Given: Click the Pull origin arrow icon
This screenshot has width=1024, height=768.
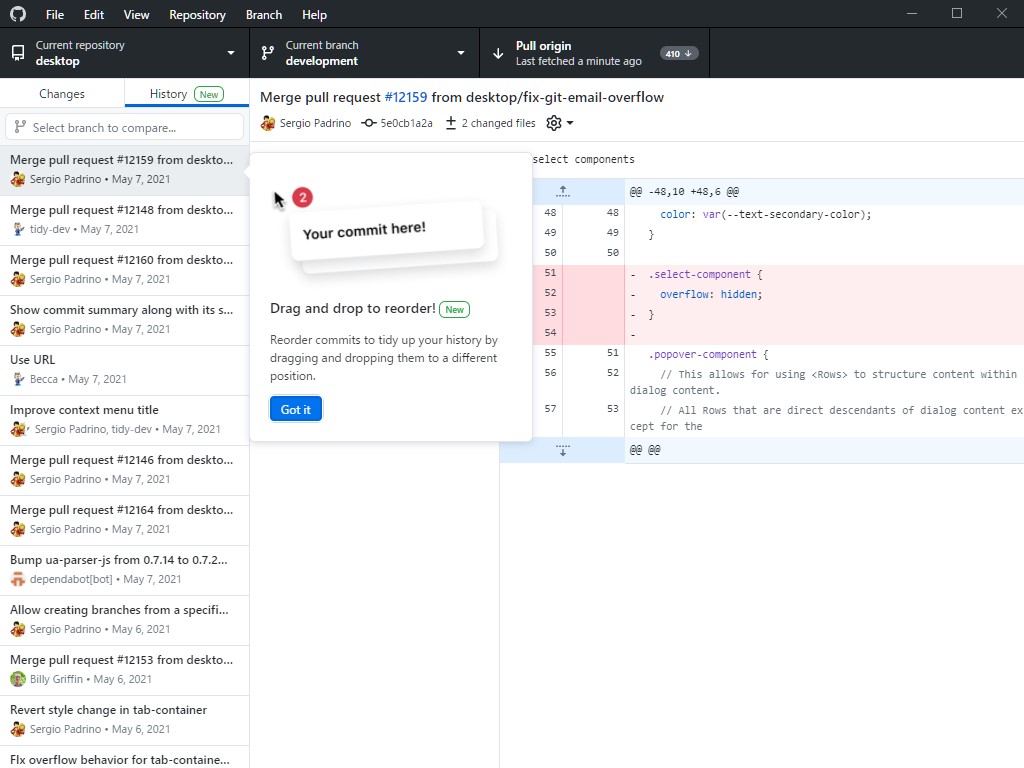Looking at the screenshot, I should click(x=498, y=53).
